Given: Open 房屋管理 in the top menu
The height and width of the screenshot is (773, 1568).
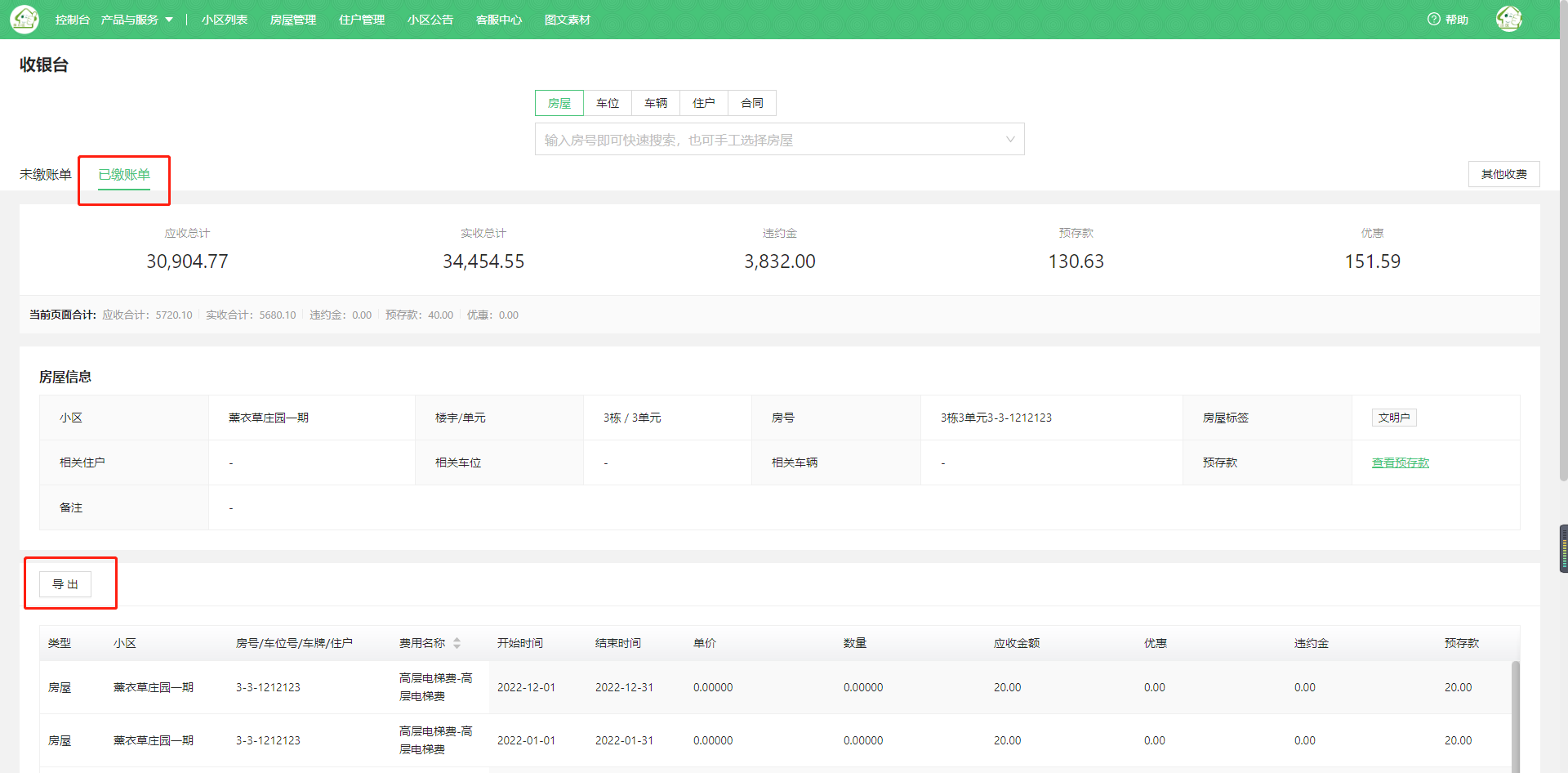Looking at the screenshot, I should tap(293, 20).
